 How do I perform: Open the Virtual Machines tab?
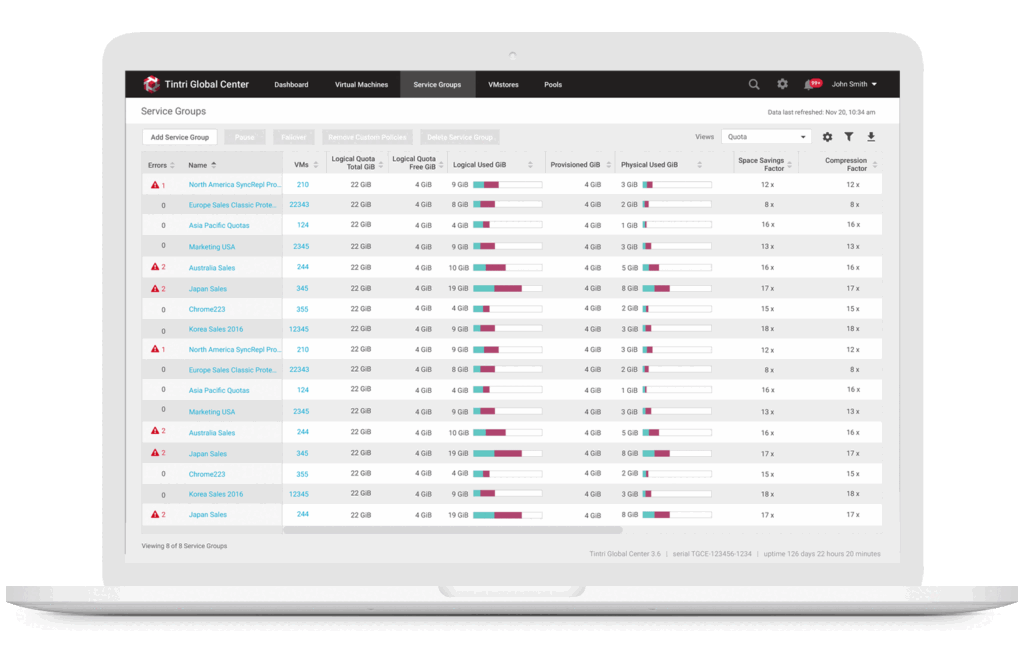click(x=361, y=85)
